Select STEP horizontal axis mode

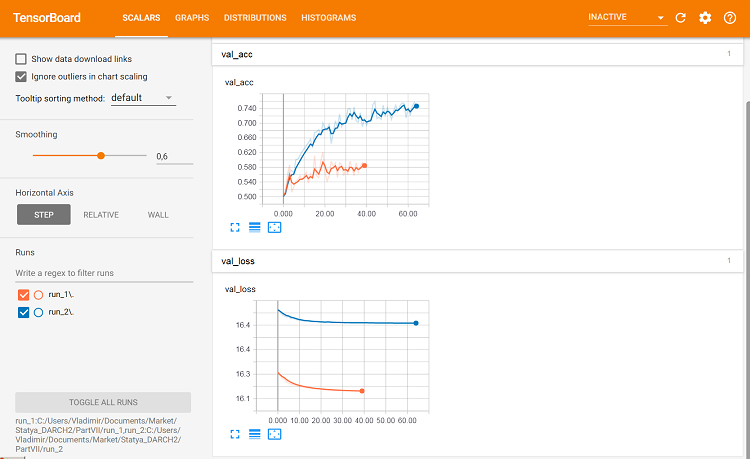(x=44, y=215)
